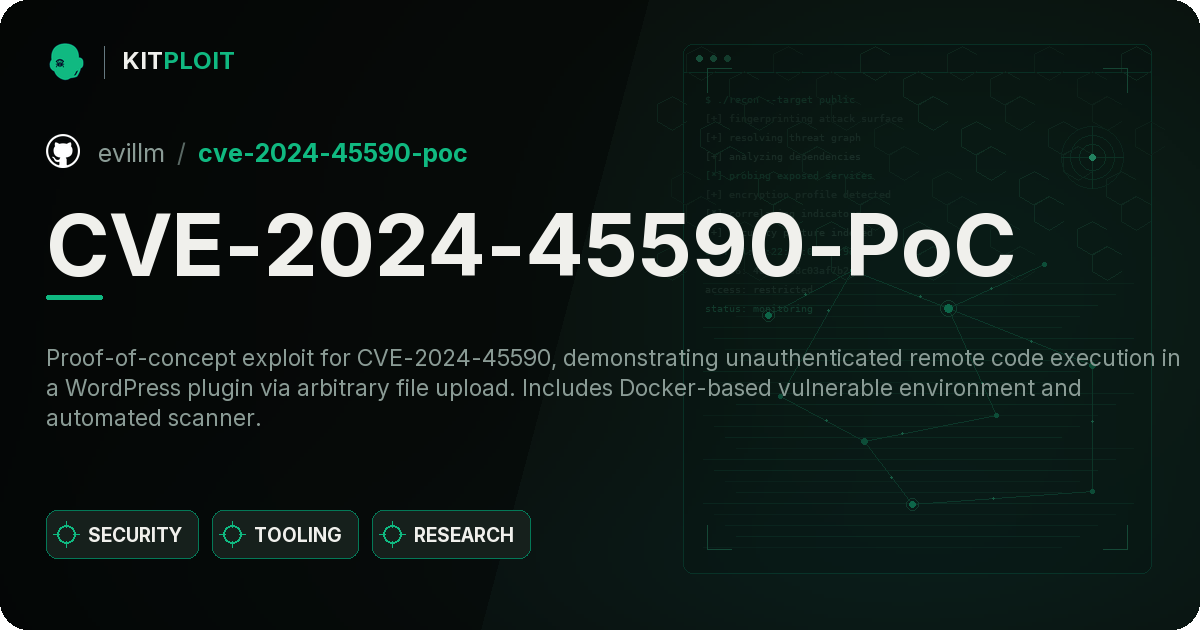Click the crosshair icon inside RESEARCH tag
Screen dimensions: 1200x630
[x=393, y=535]
